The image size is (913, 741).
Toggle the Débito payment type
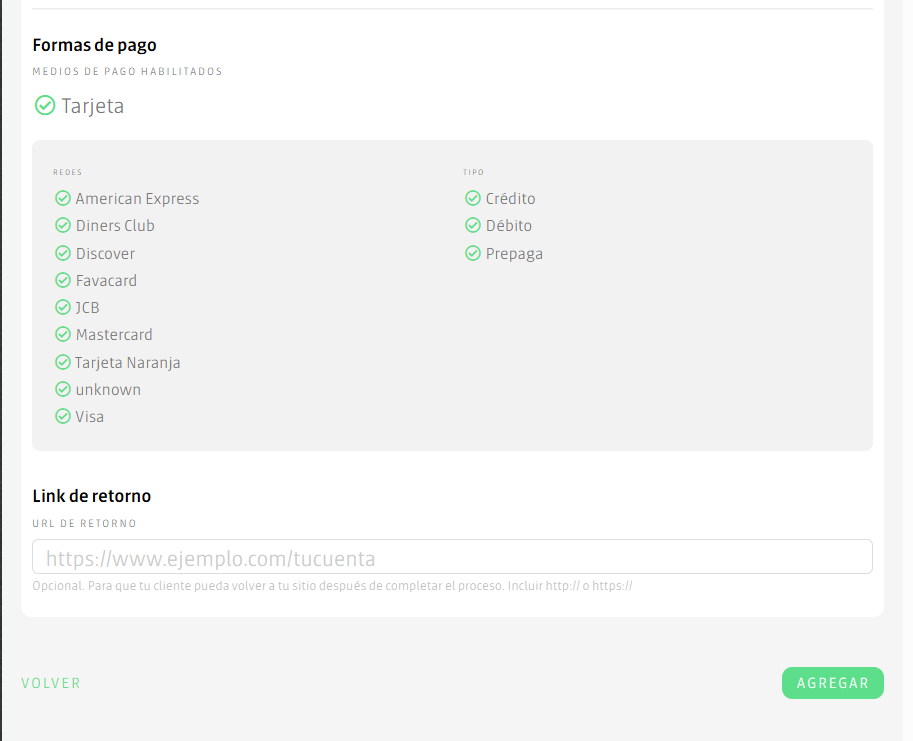coord(472,225)
